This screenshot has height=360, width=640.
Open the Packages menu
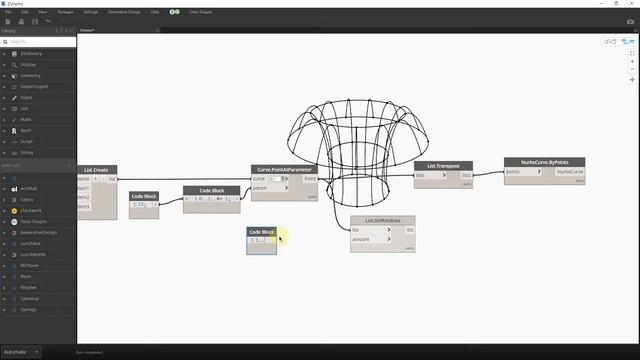pos(65,12)
